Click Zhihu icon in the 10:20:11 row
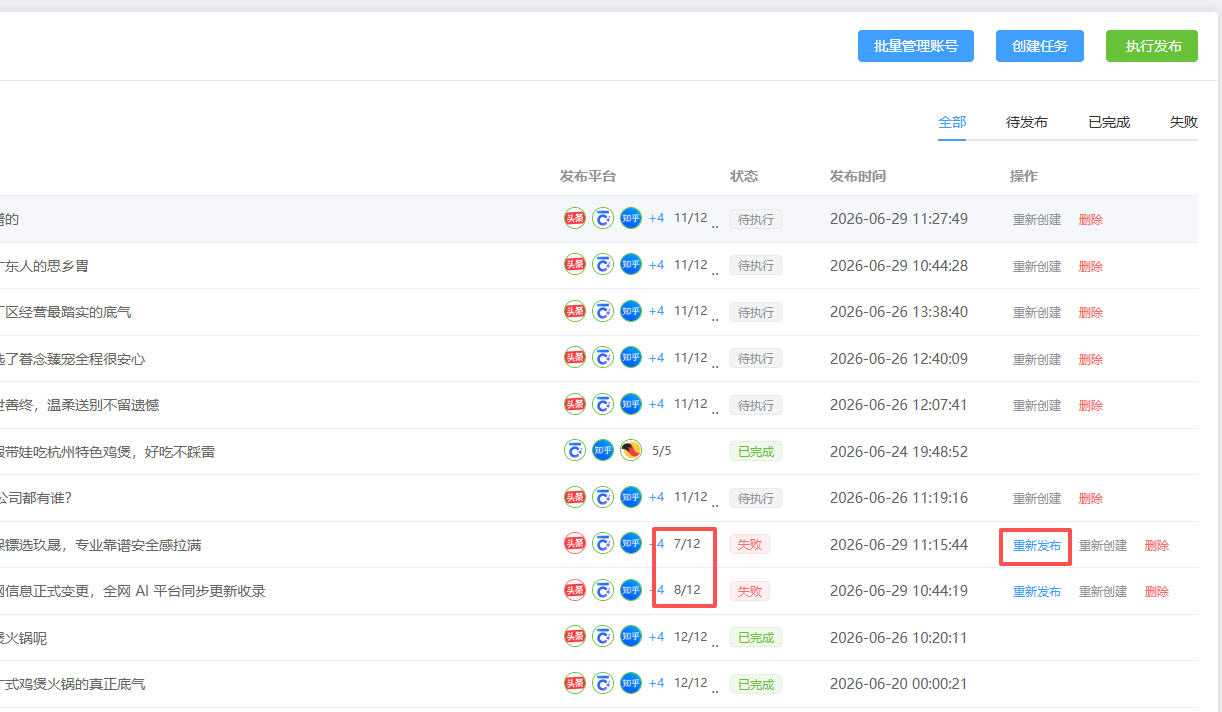Viewport: 1222px width, 712px height. 631,637
